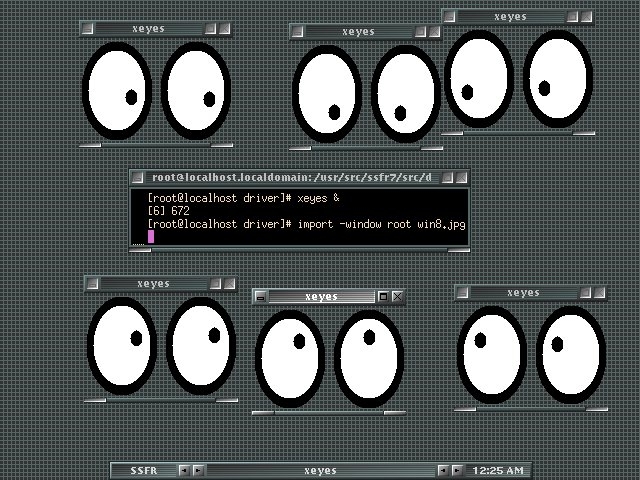The image size is (640, 480).
Task: Select the xeyes entry in the taskbar
Action: (320, 470)
